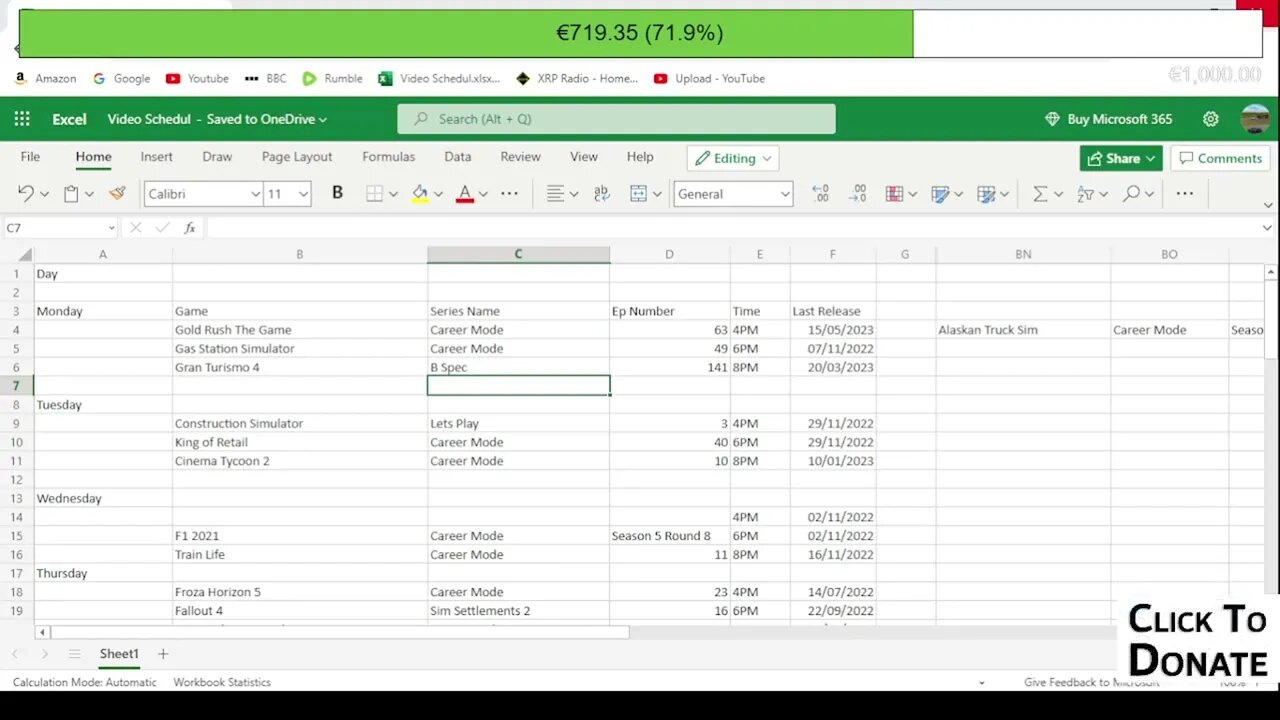
Task: Apply cell borders icon
Action: (375, 194)
